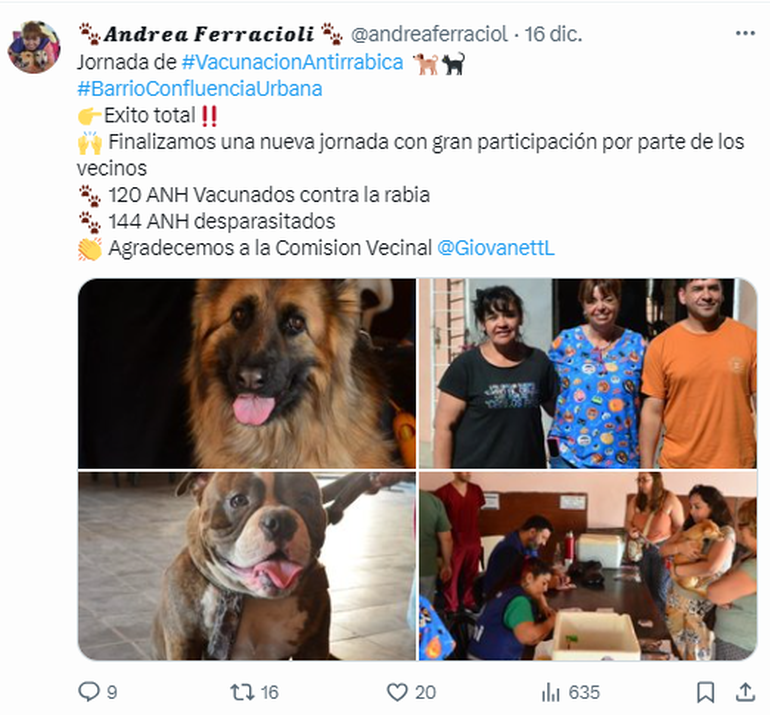The width and height of the screenshot is (770, 715).
Task: Enlarge the photo of three people posing
Action: point(588,373)
